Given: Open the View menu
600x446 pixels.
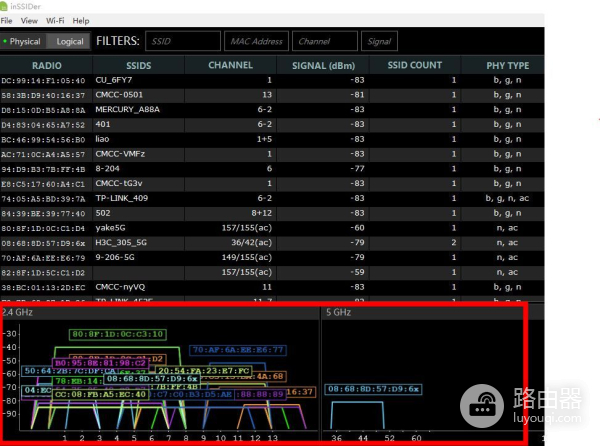Looking at the screenshot, I should 29,20.
